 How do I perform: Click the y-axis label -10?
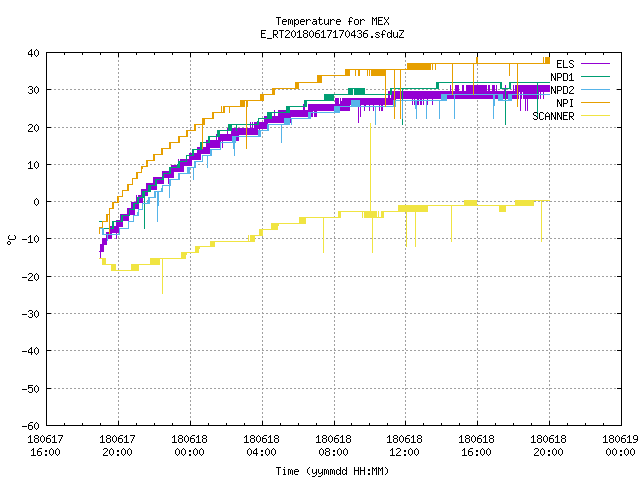31,239
